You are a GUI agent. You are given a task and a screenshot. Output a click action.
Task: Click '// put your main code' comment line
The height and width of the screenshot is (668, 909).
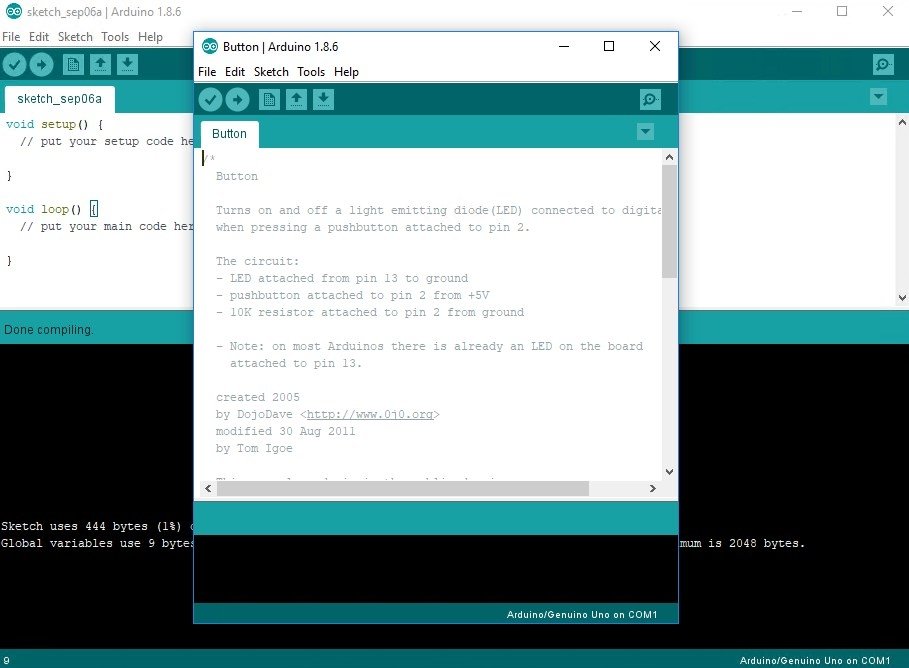click(107, 226)
